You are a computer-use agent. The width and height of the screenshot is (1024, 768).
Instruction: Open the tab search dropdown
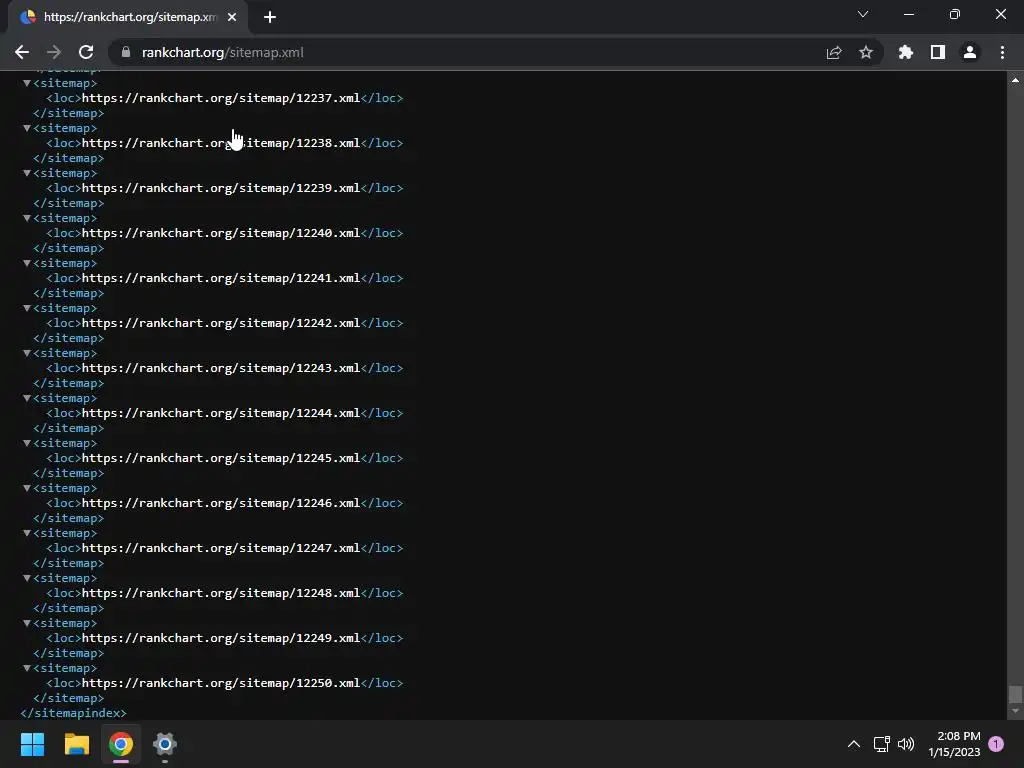[863, 14]
